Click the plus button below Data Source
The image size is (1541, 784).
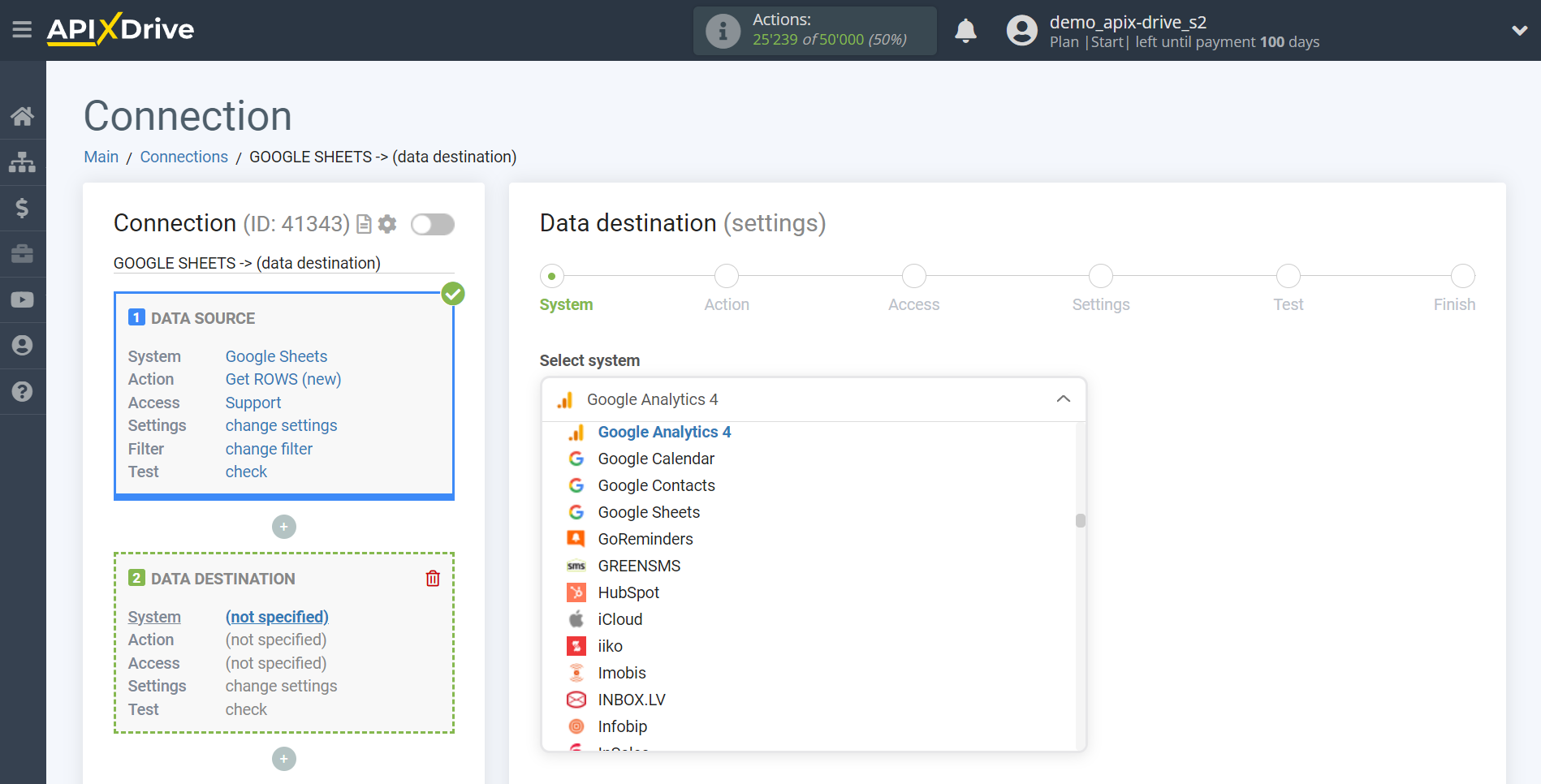tap(283, 526)
